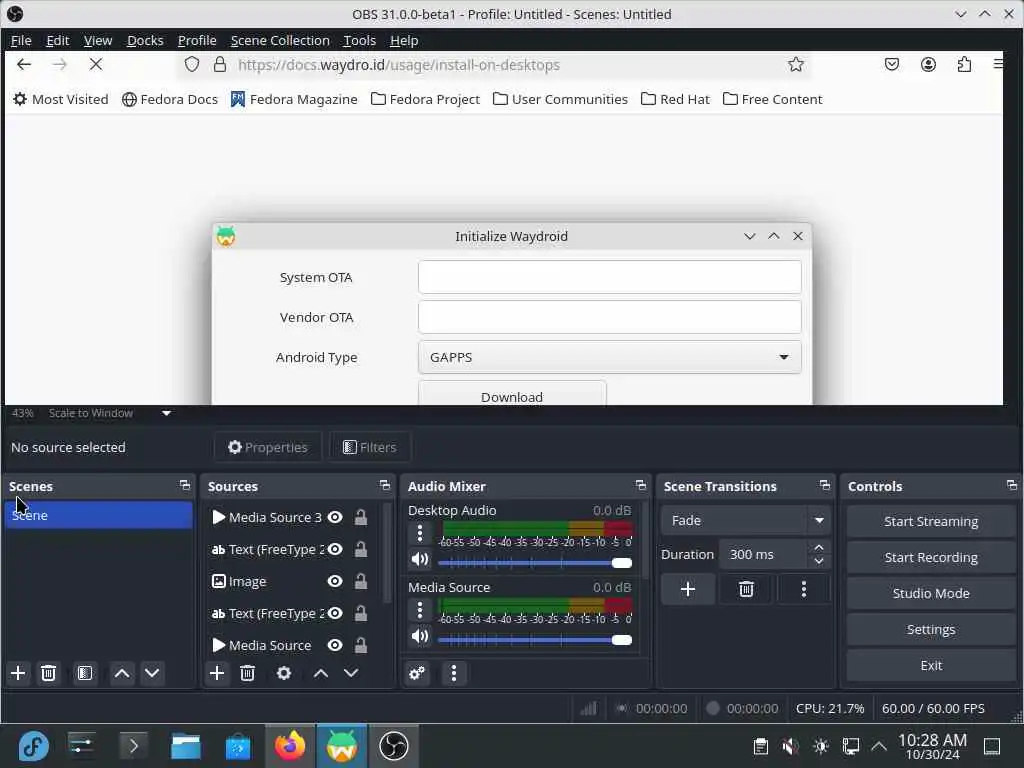Hide Media Source 3 eye icon
Image resolution: width=1024 pixels, height=768 pixels.
pos(335,517)
